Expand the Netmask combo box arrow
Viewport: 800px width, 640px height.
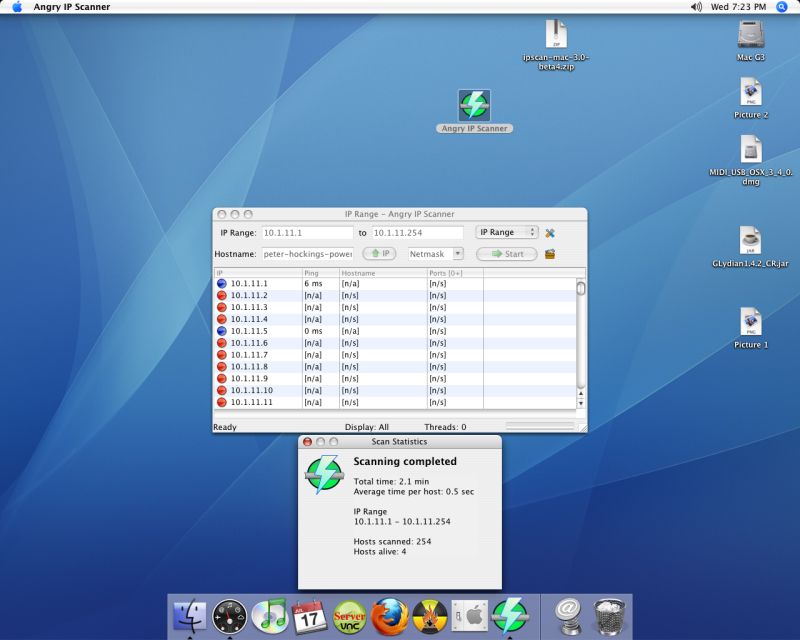[x=458, y=253]
